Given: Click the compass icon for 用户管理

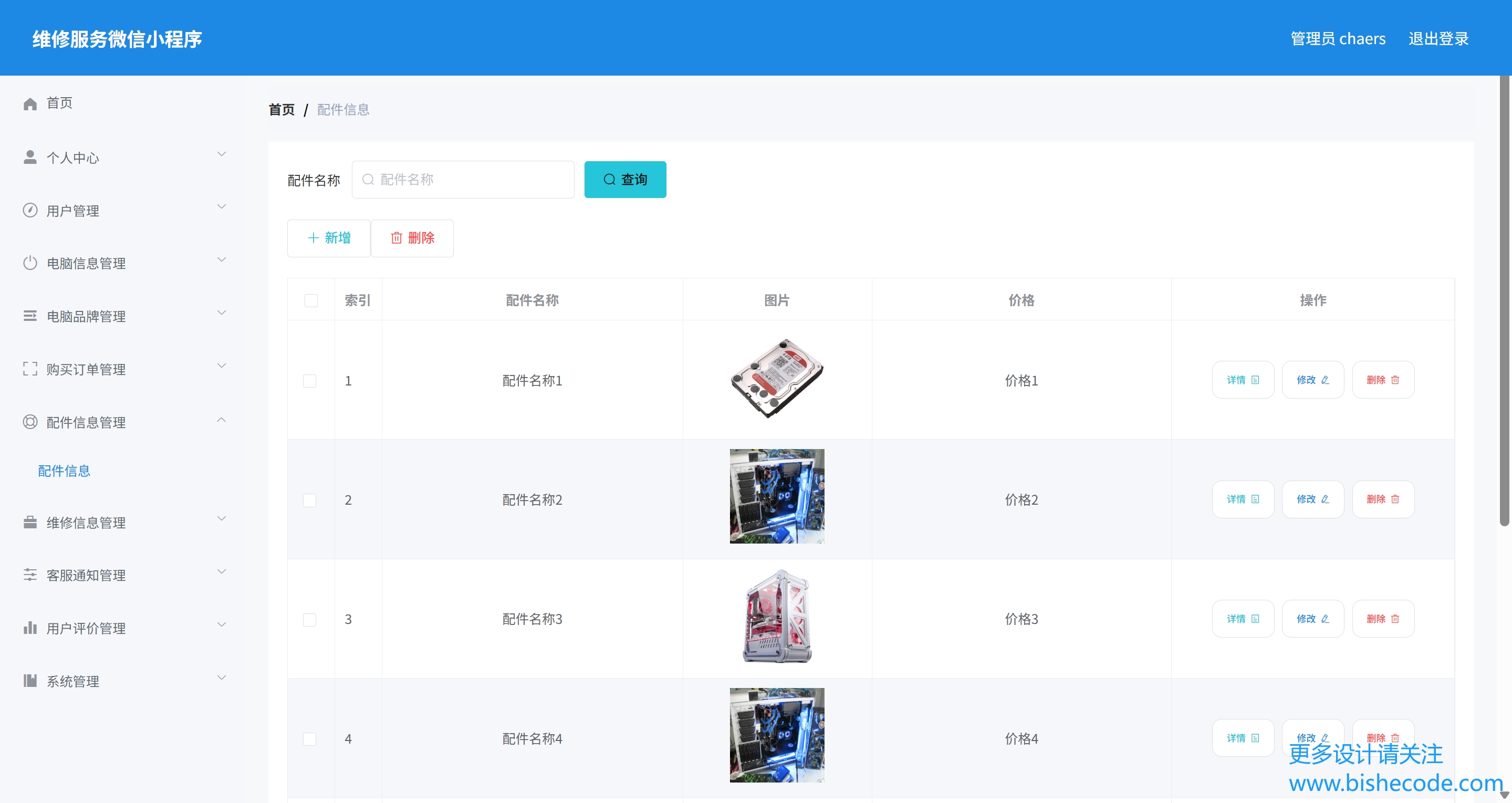Looking at the screenshot, I should tap(30, 210).
